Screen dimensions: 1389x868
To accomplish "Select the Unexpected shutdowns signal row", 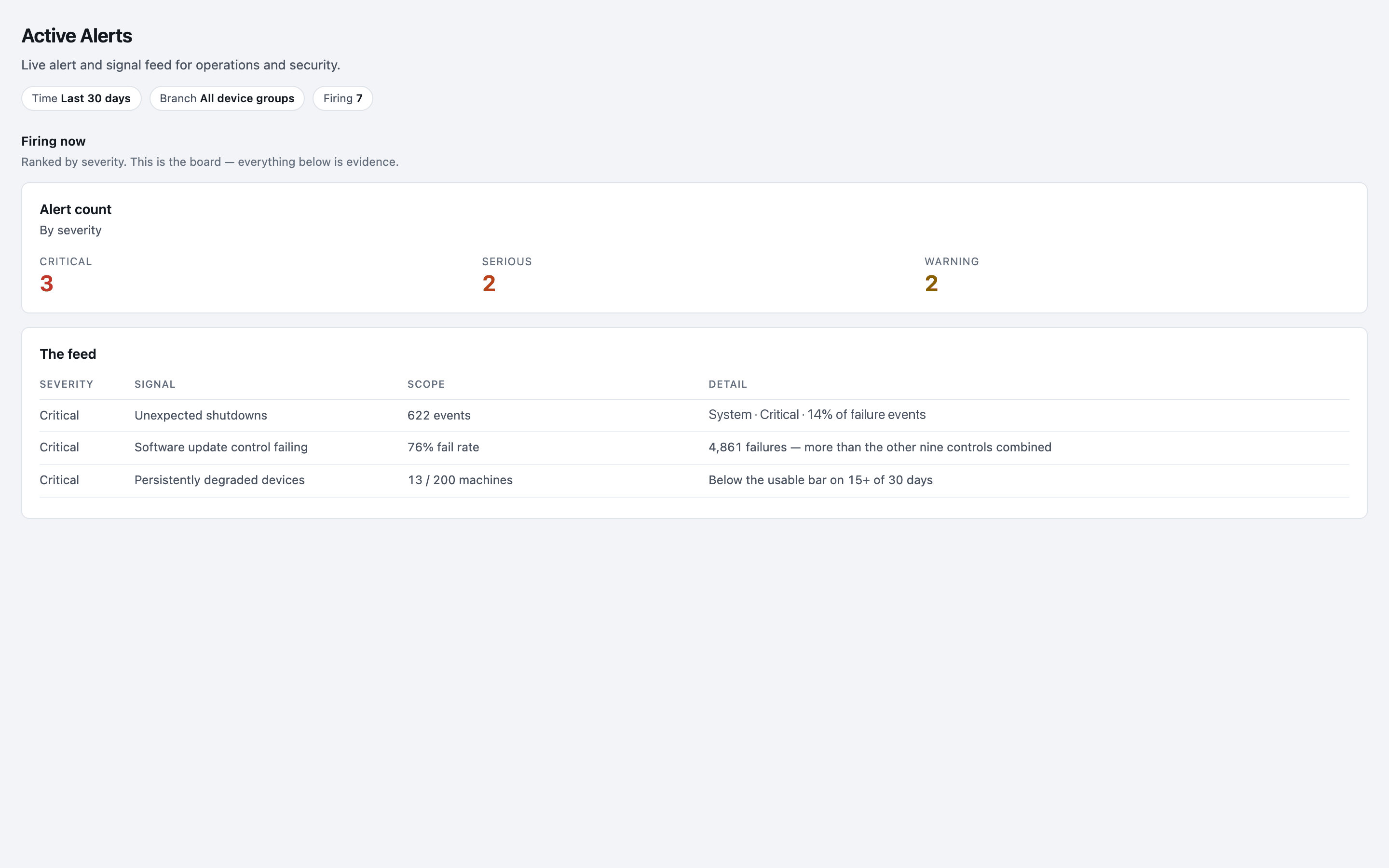I will pos(694,415).
